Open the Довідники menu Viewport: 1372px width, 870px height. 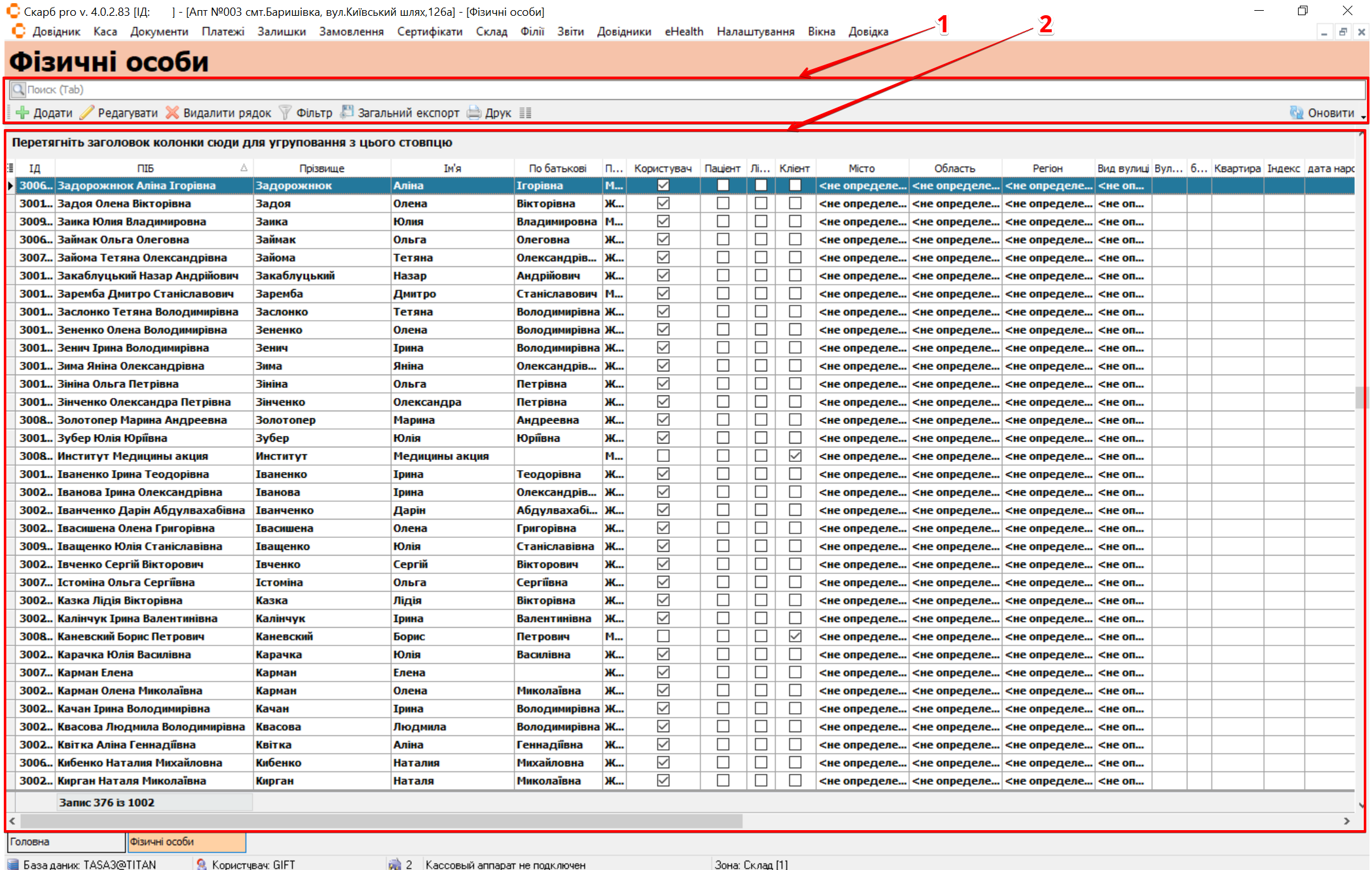tap(624, 32)
